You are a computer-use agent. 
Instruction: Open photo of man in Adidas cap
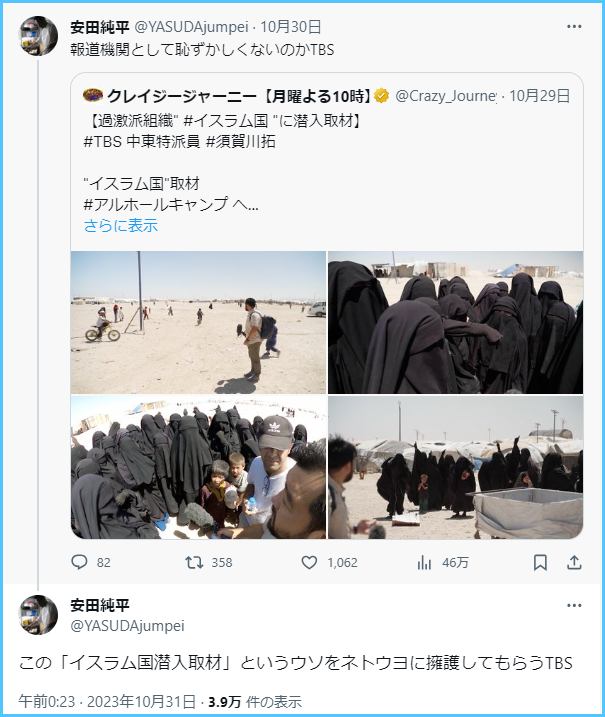pyautogui.click(x=198, y=467)
